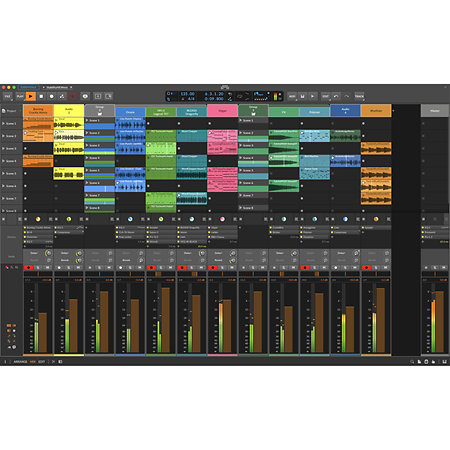
Task: Click the Redo arrow icon
Action: (347, 96)
